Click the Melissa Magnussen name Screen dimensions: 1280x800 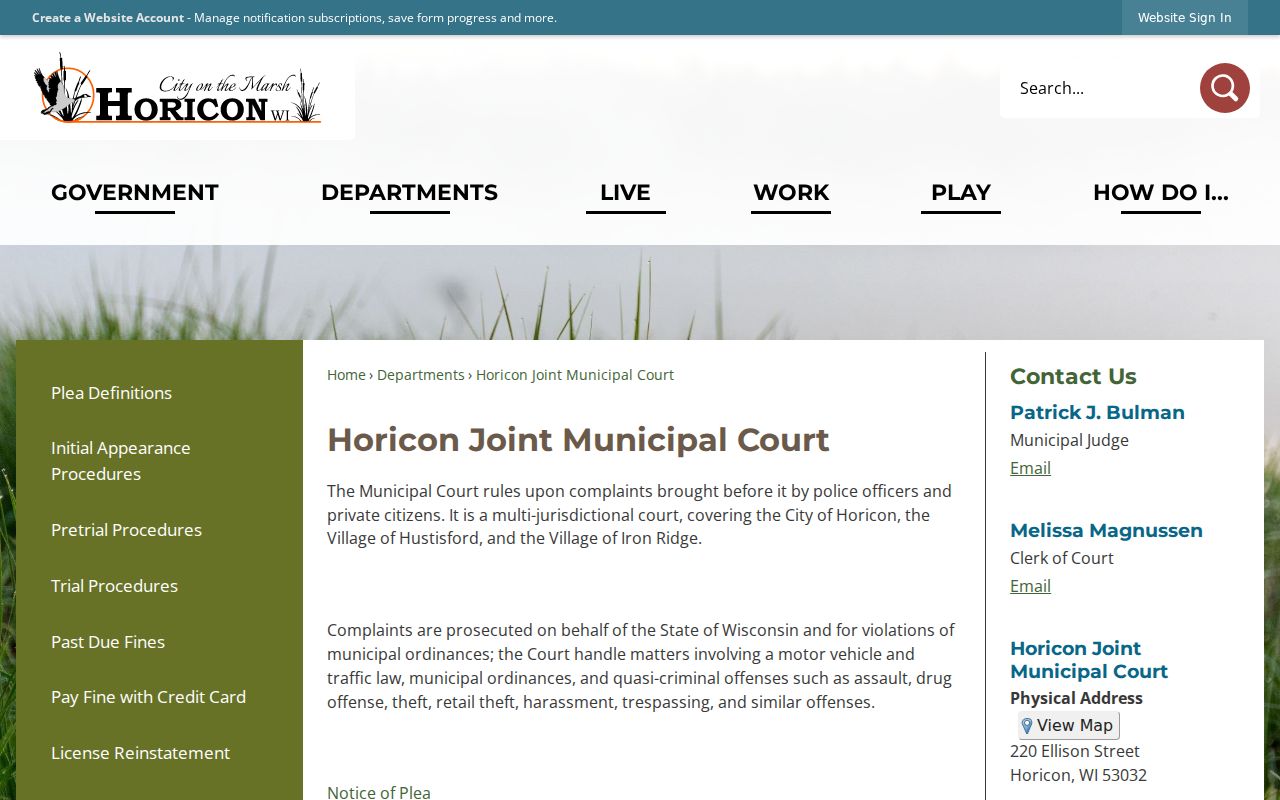point(1106,530)
